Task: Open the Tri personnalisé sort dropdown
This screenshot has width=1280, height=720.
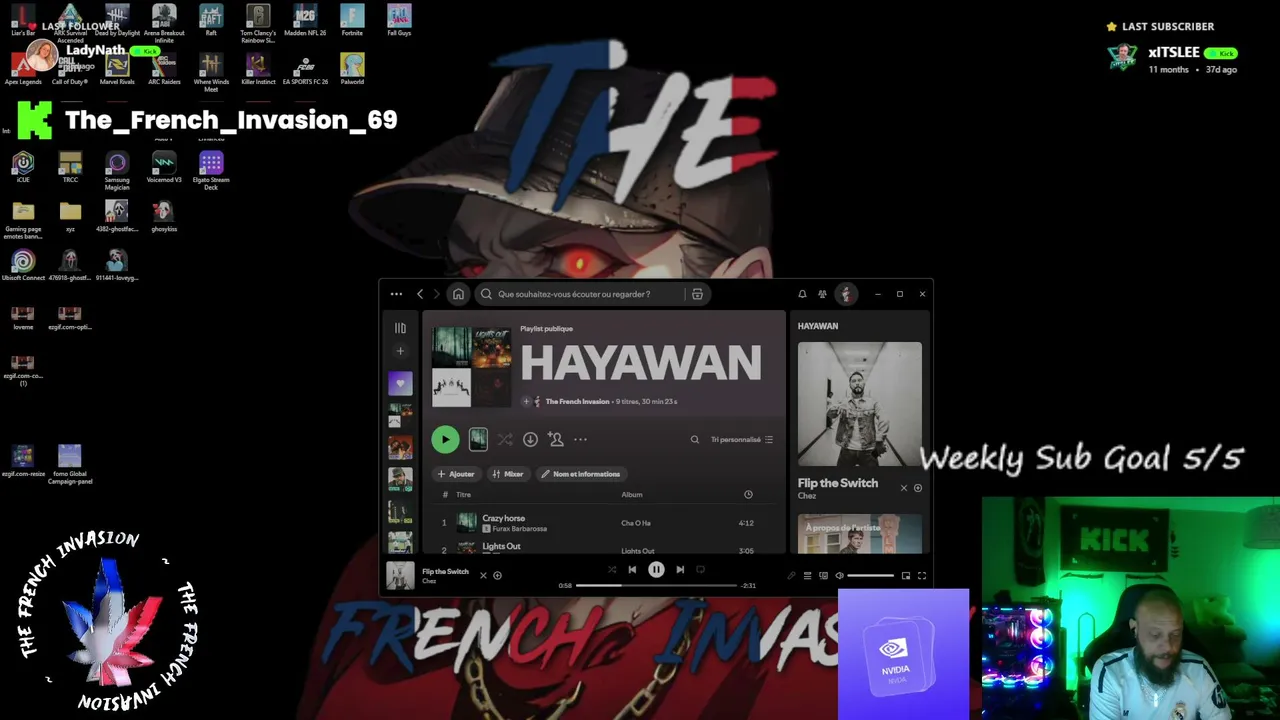Action: (x=742, y=440)
